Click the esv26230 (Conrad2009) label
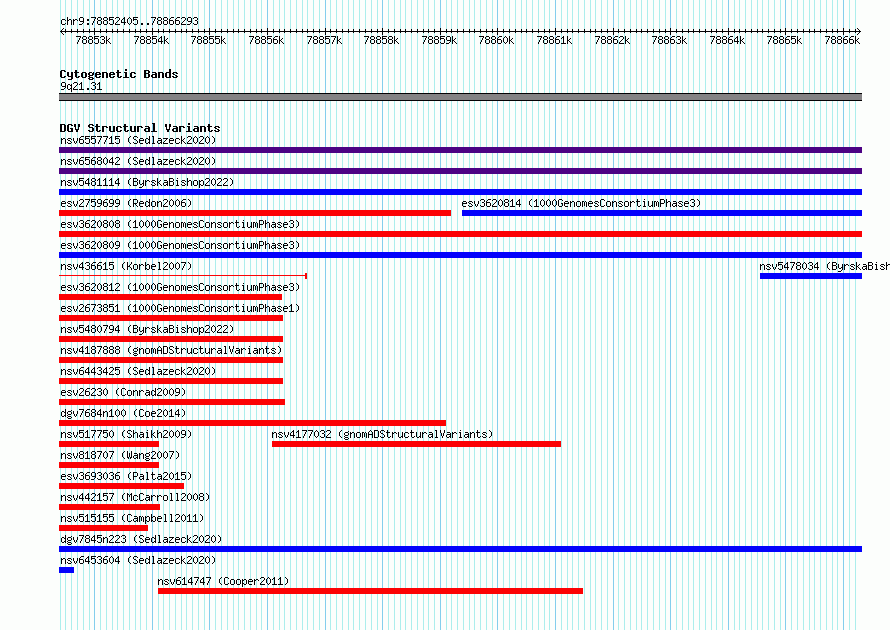Viewport: 890px width, 630px height. [123, 392]
